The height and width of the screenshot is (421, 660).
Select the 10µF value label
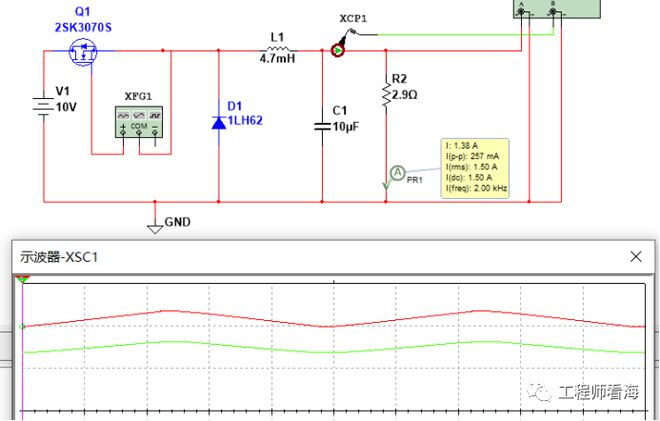click(x=346, y=126)
